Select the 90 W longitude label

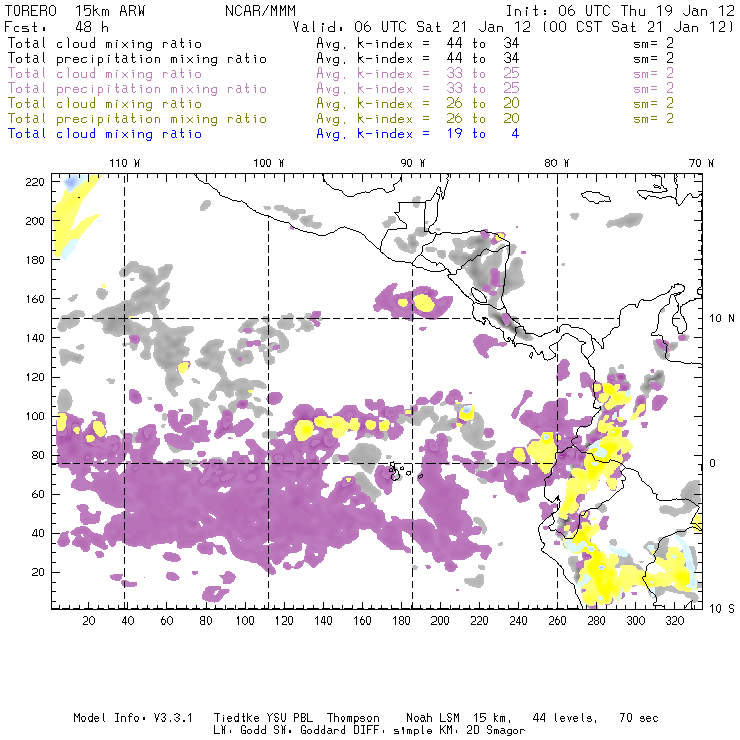coord(413,163)
